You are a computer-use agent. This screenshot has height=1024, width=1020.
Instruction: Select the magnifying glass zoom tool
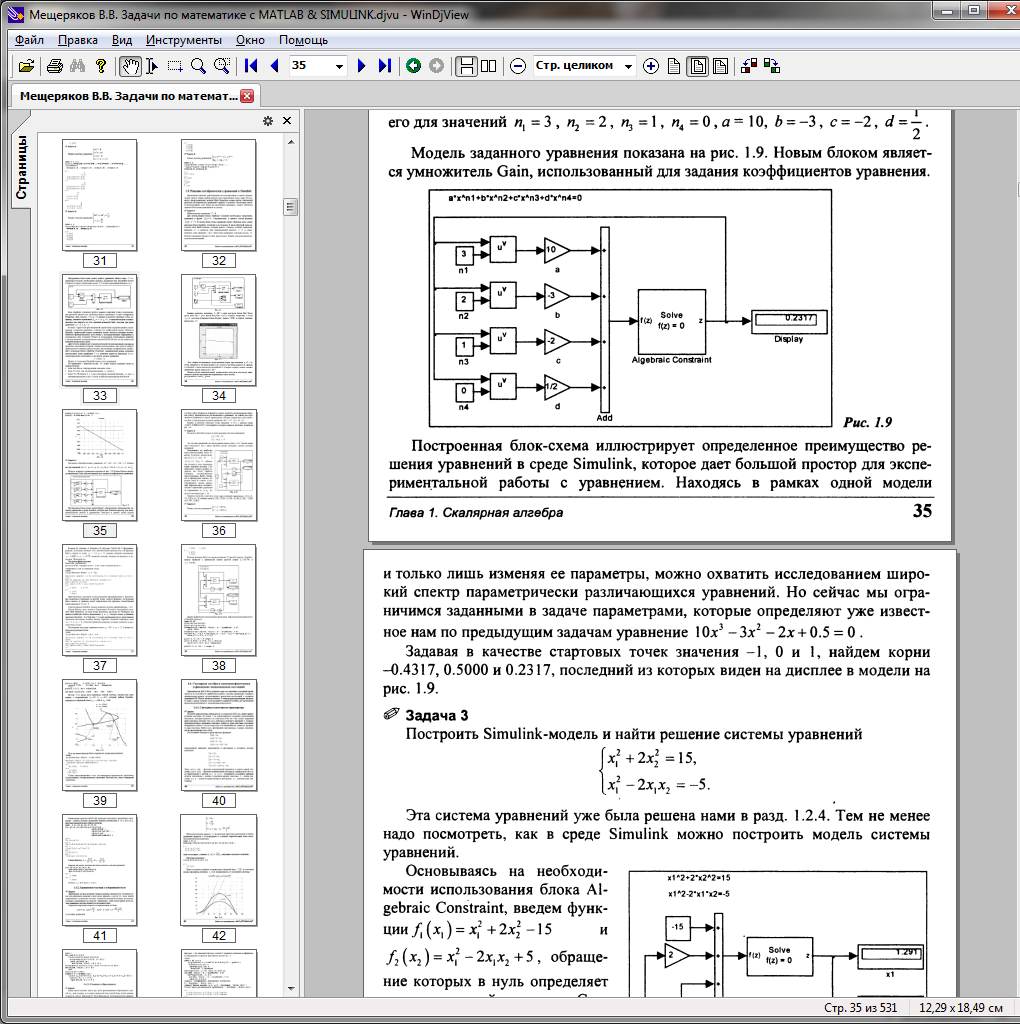coord(198,66)
